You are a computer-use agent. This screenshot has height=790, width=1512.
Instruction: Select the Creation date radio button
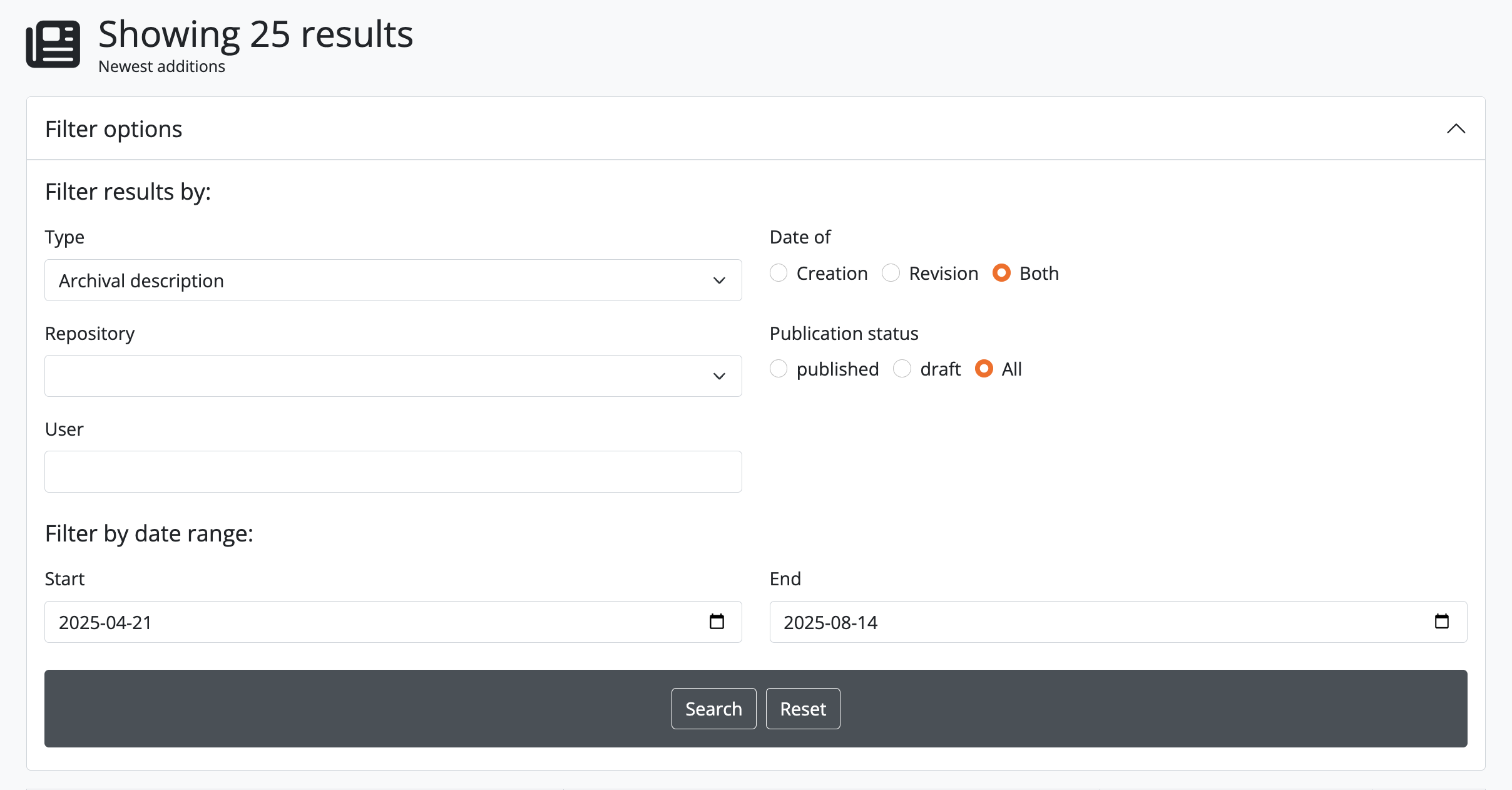pyautogui.click(x=779, y=273)
